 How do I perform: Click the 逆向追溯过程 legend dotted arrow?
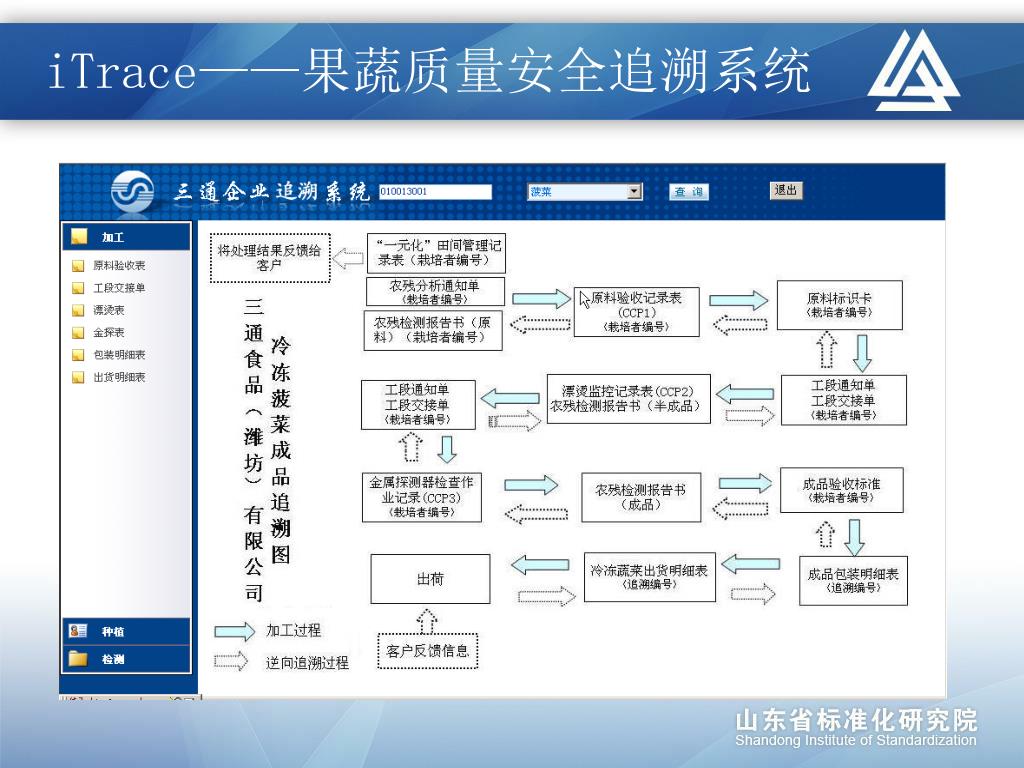point(231,662)
